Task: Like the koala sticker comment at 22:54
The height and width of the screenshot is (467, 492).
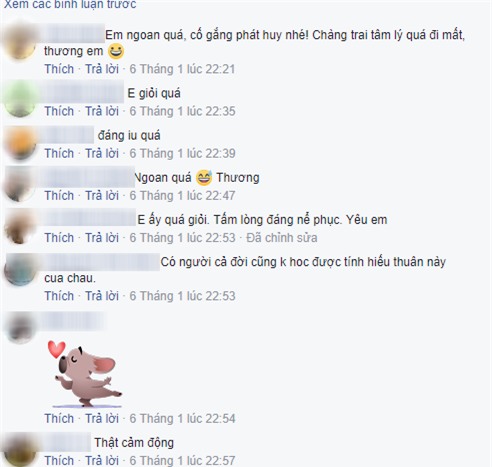Action: [x=59, y=418]
